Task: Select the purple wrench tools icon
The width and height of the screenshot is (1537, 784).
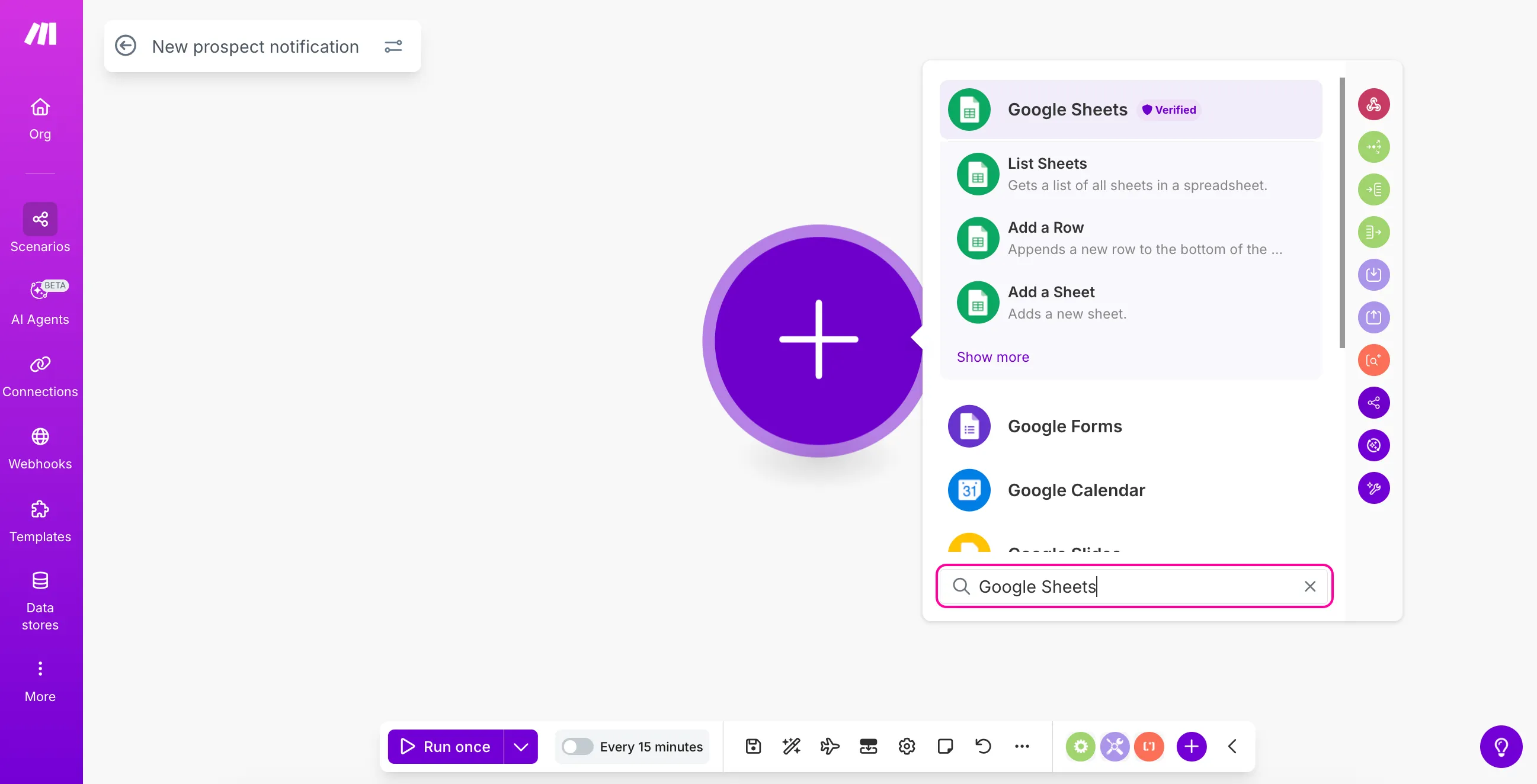Action: tap(1373, 489)
